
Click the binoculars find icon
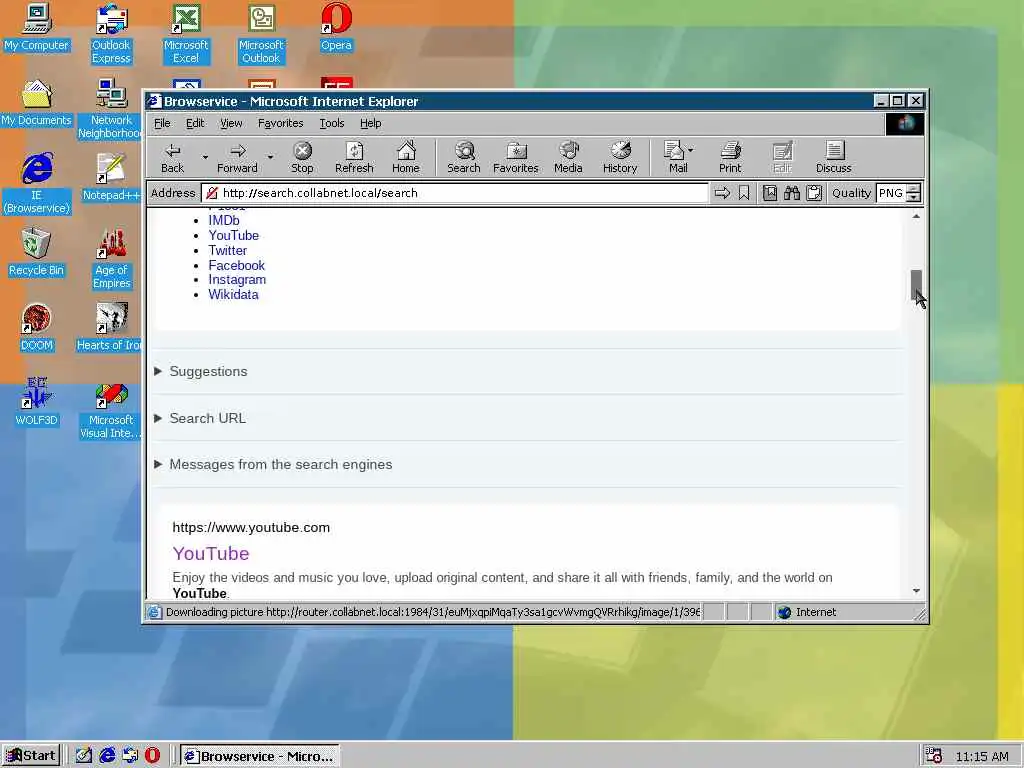pyautogui.click(x=792, y=193)
